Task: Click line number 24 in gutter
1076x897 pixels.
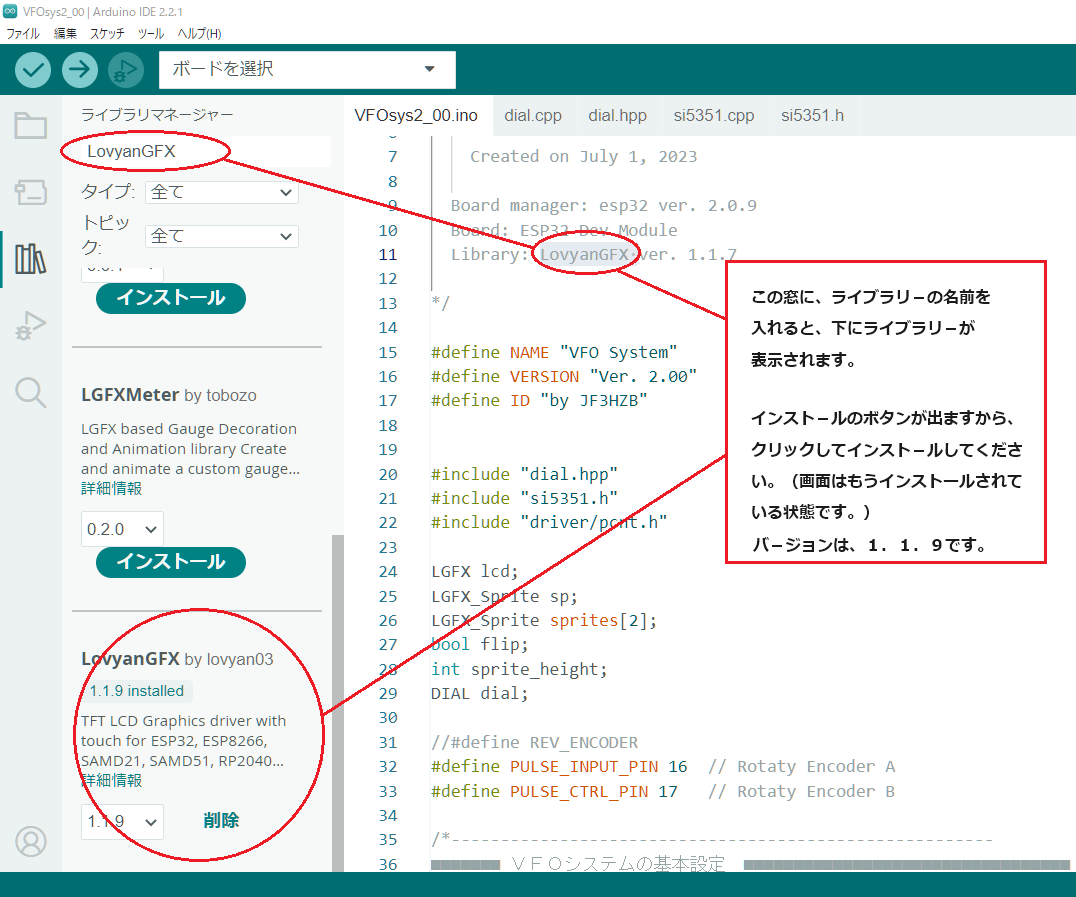Action: point(388,572)
